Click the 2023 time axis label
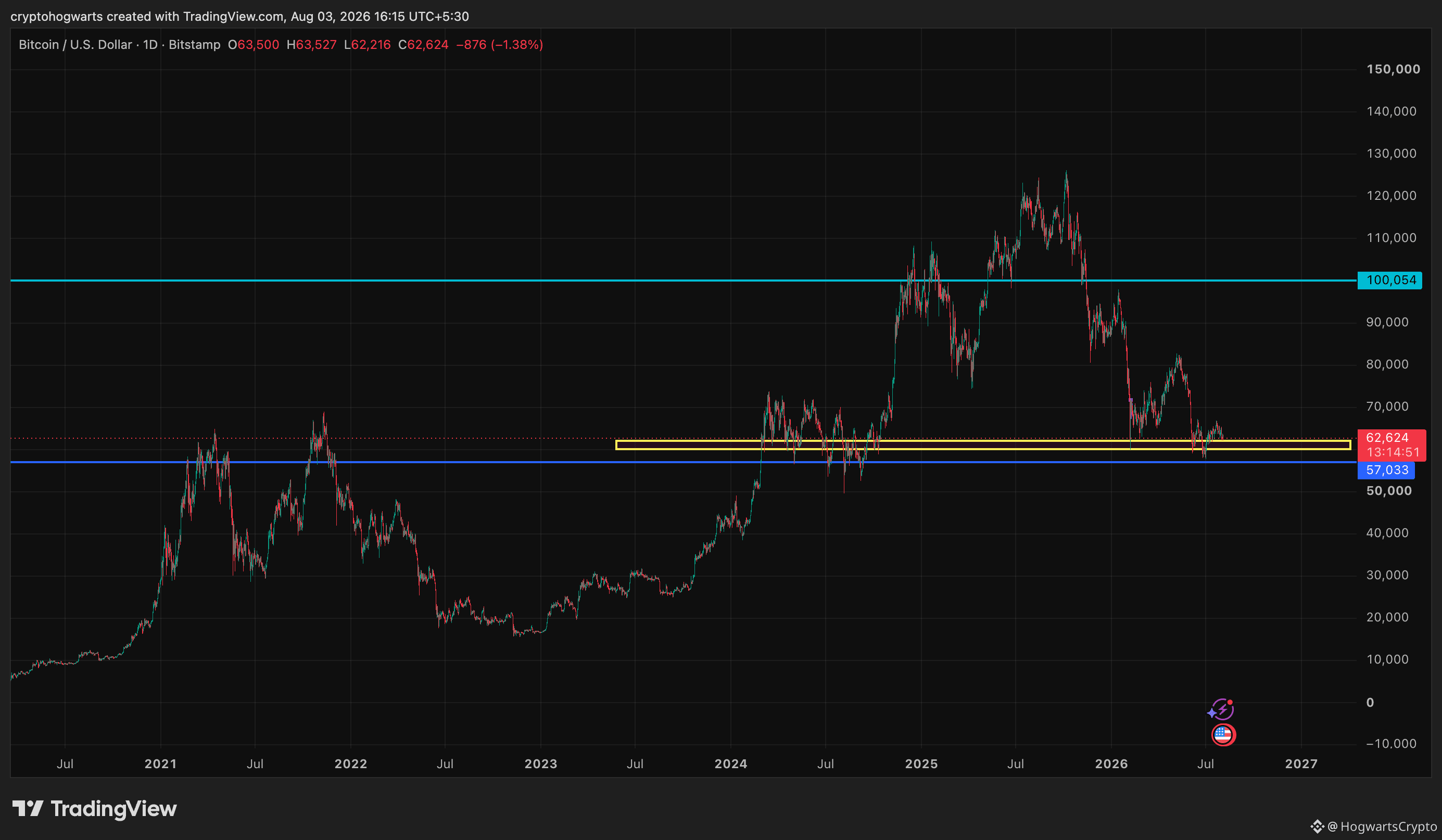 pyautogui.click(x=541, y=764)
